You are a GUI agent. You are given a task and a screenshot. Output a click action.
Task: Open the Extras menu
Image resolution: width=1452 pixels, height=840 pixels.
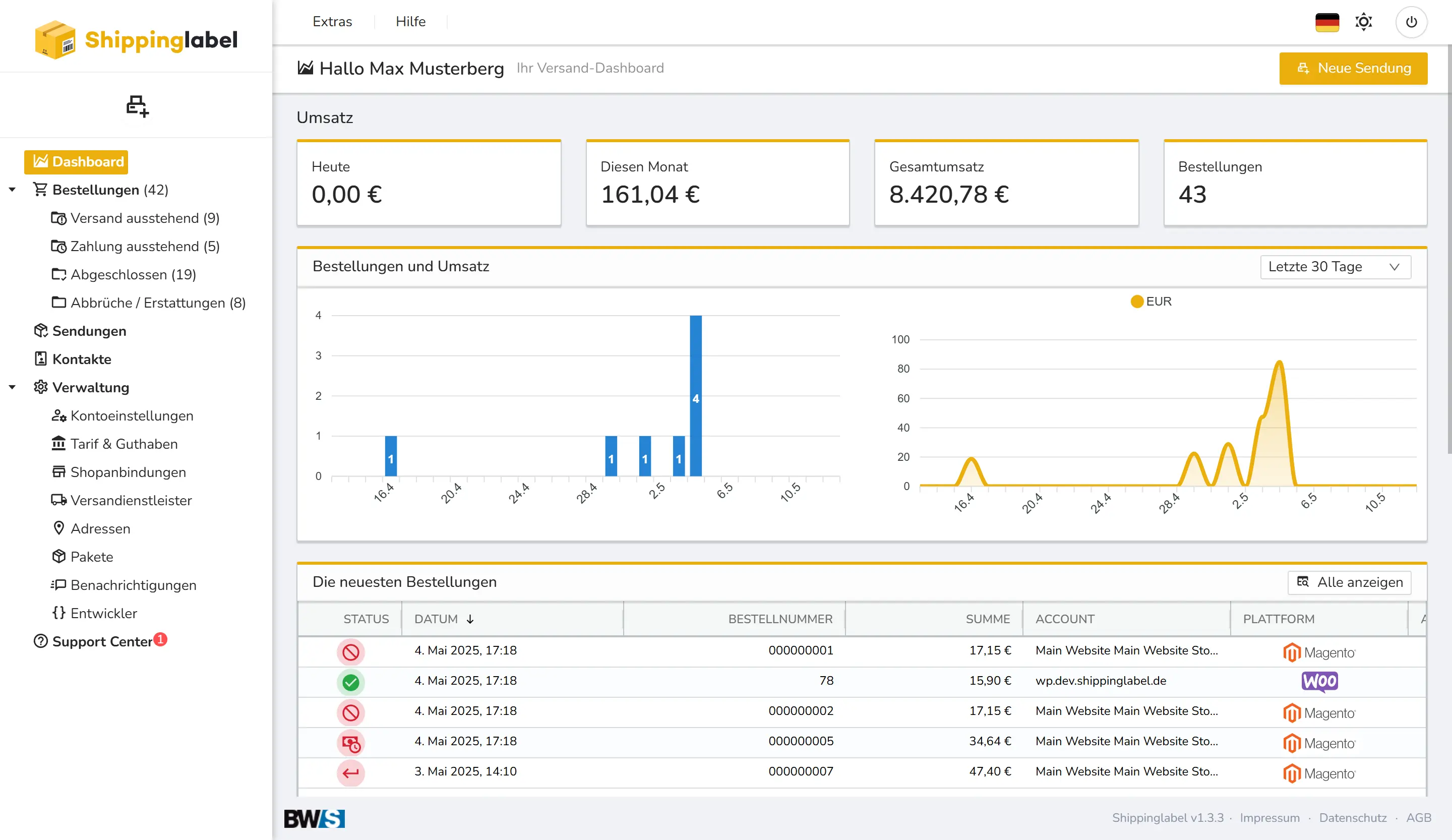pyautogui.click(x=332, y=22)
